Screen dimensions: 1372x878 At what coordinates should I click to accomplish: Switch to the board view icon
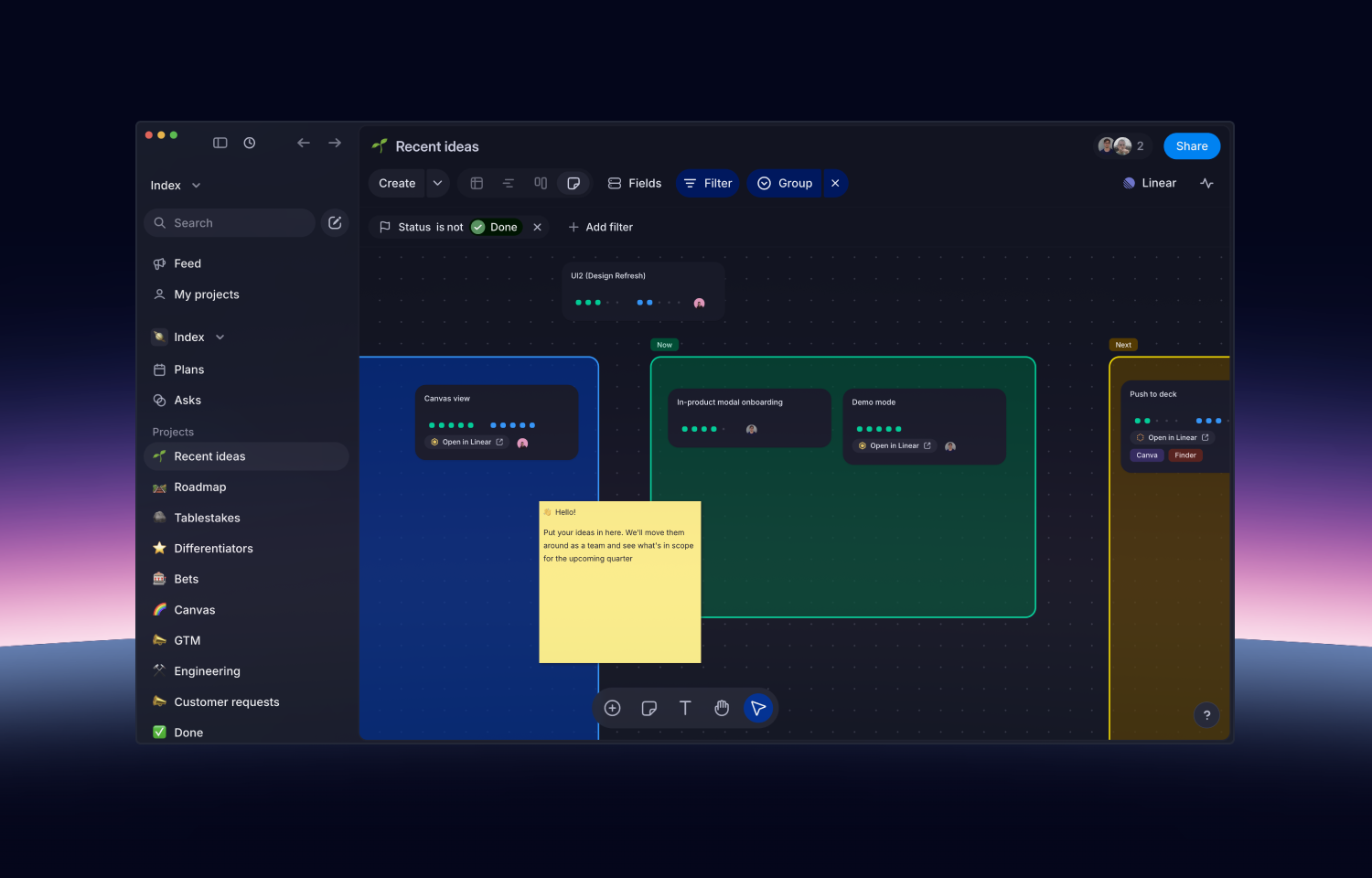(541, 183)
